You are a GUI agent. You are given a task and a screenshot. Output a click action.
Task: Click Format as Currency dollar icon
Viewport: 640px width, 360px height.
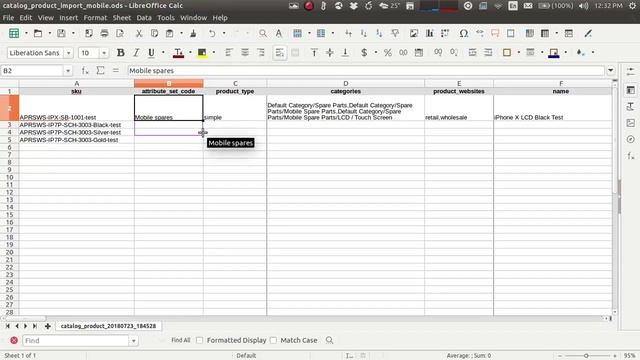(364, 53)
